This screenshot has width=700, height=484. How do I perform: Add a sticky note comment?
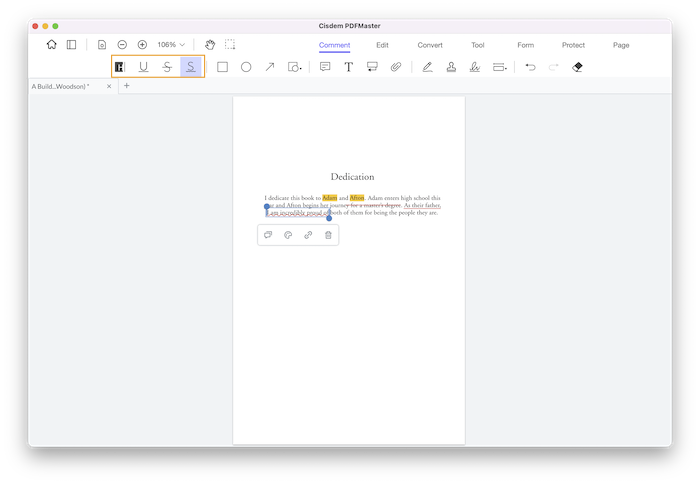point(325,67)
